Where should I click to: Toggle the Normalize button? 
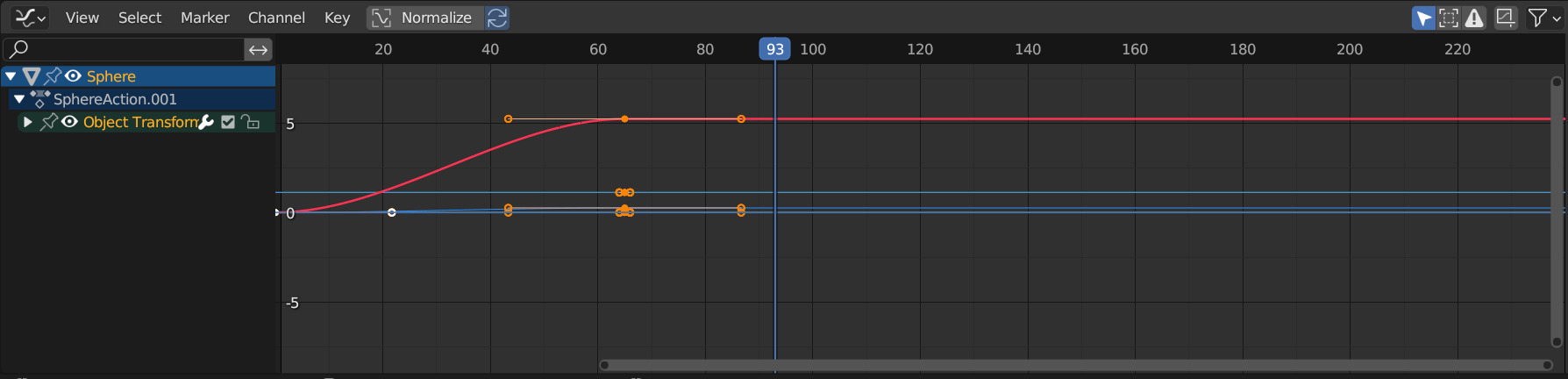coord(425,18)
